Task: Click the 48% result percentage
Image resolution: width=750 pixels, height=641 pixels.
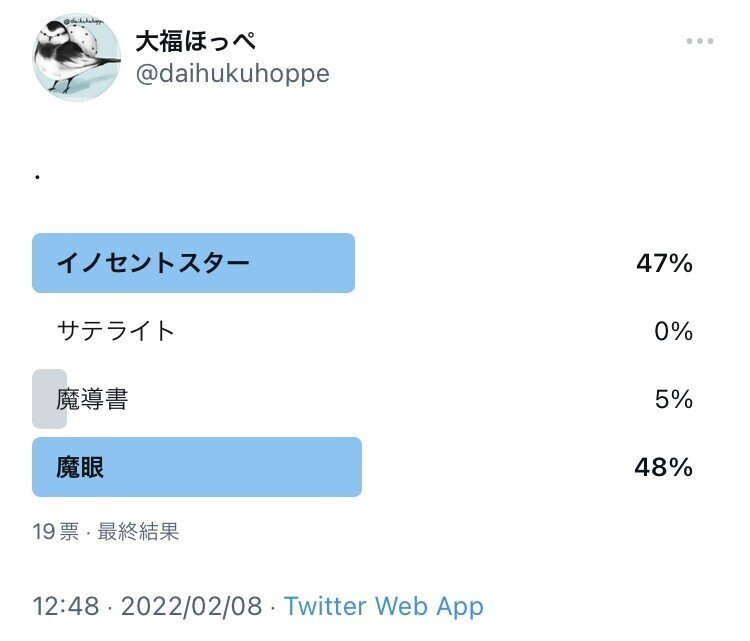Action: (664, 468)
